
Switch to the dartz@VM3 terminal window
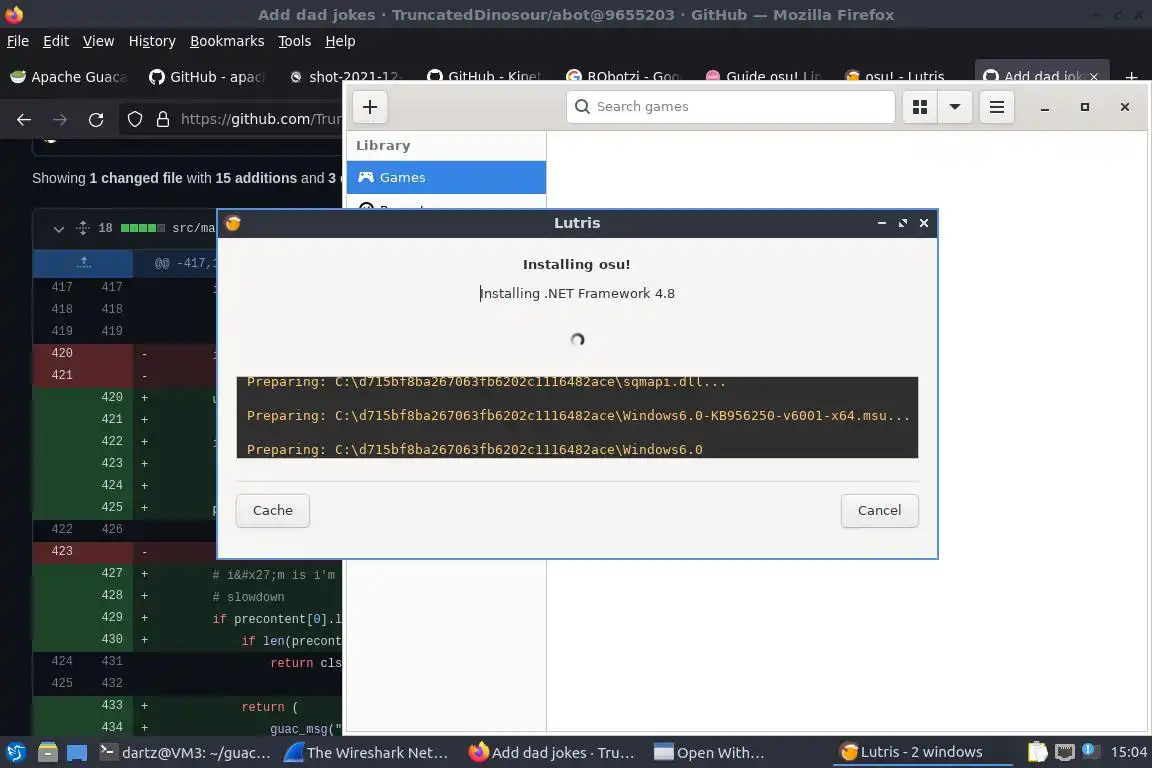tap(185, 753)
